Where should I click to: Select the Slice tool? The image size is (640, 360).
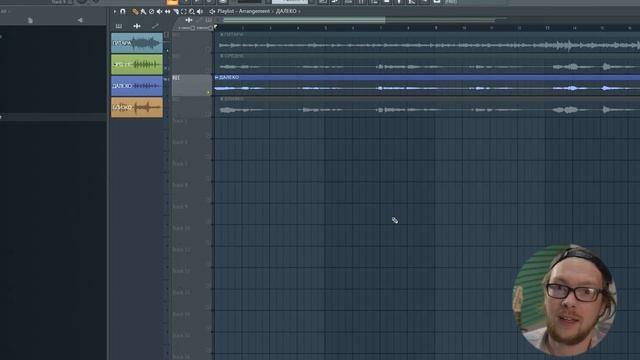point(176,11)
